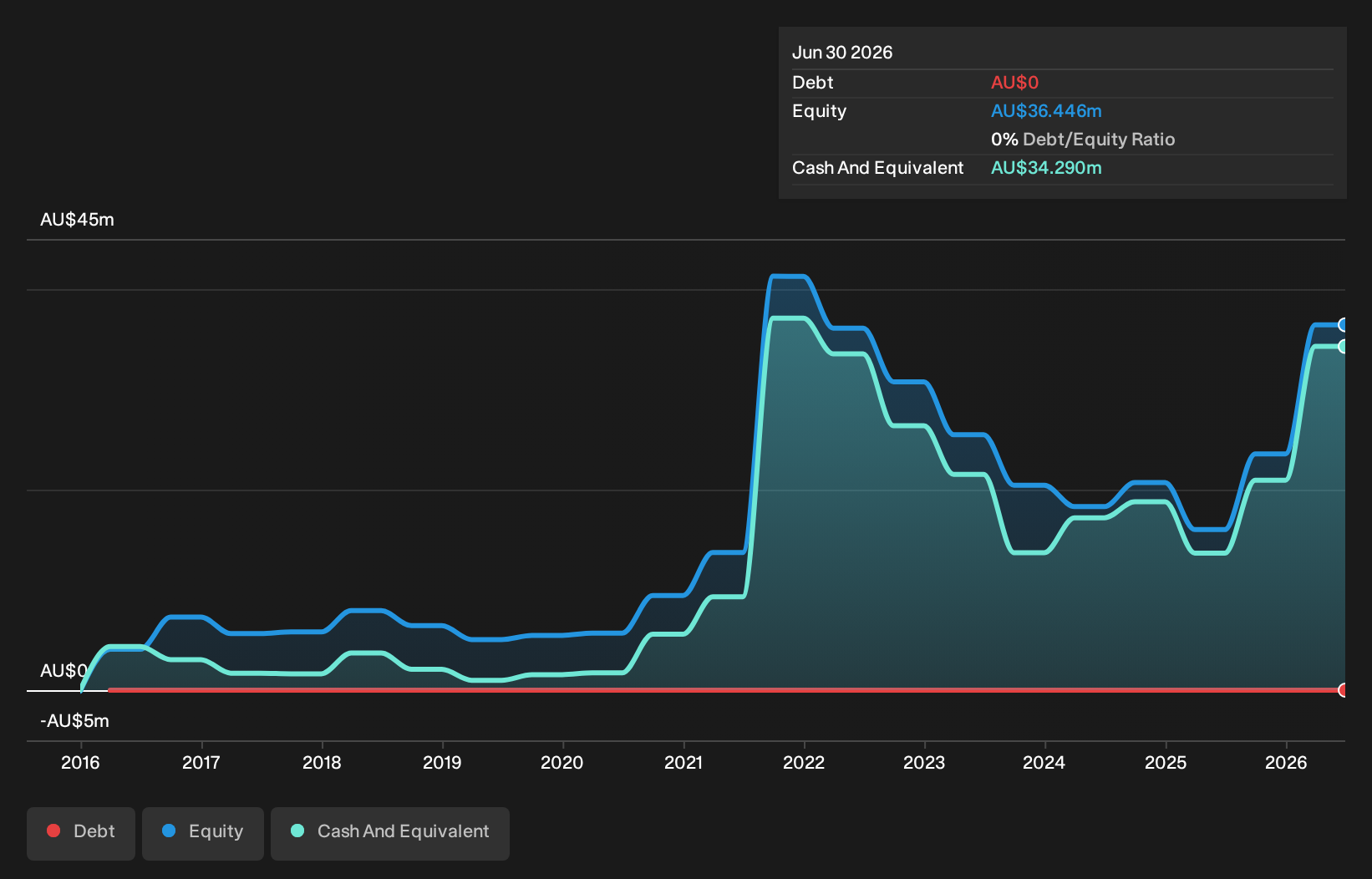This screenshot has width=1372, height=879.
Task: Click the 2018 x-axis label
Action: [x=322, y=762]
